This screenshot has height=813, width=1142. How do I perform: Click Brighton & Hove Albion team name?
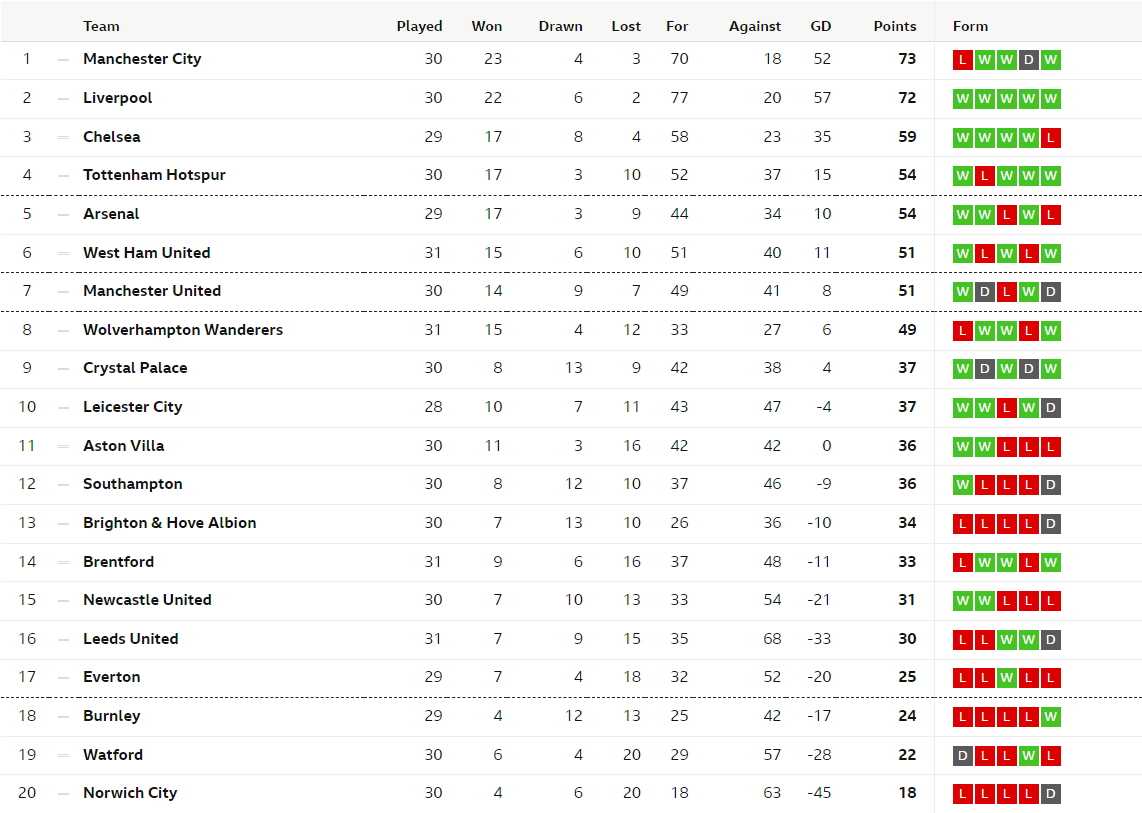point(170,523)
